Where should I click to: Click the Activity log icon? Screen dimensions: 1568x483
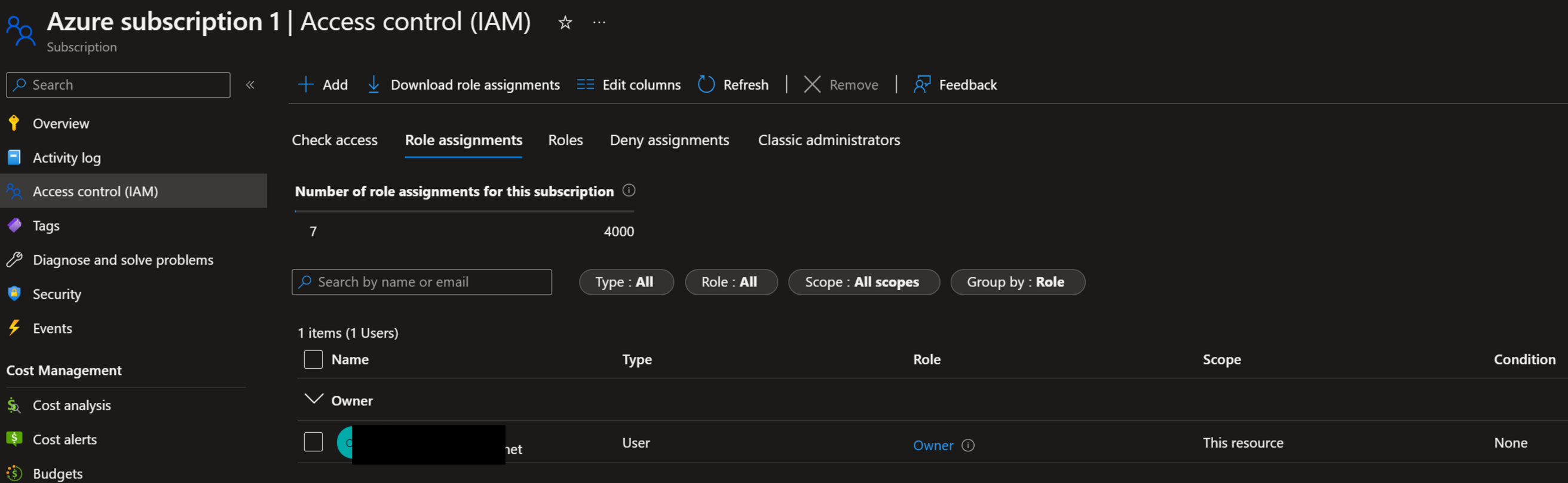14,157
